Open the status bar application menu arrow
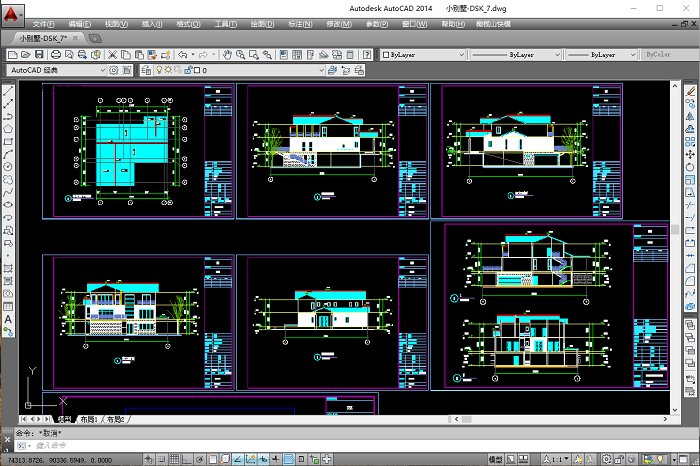Viewport: 700px width, 466px height. 674,459
